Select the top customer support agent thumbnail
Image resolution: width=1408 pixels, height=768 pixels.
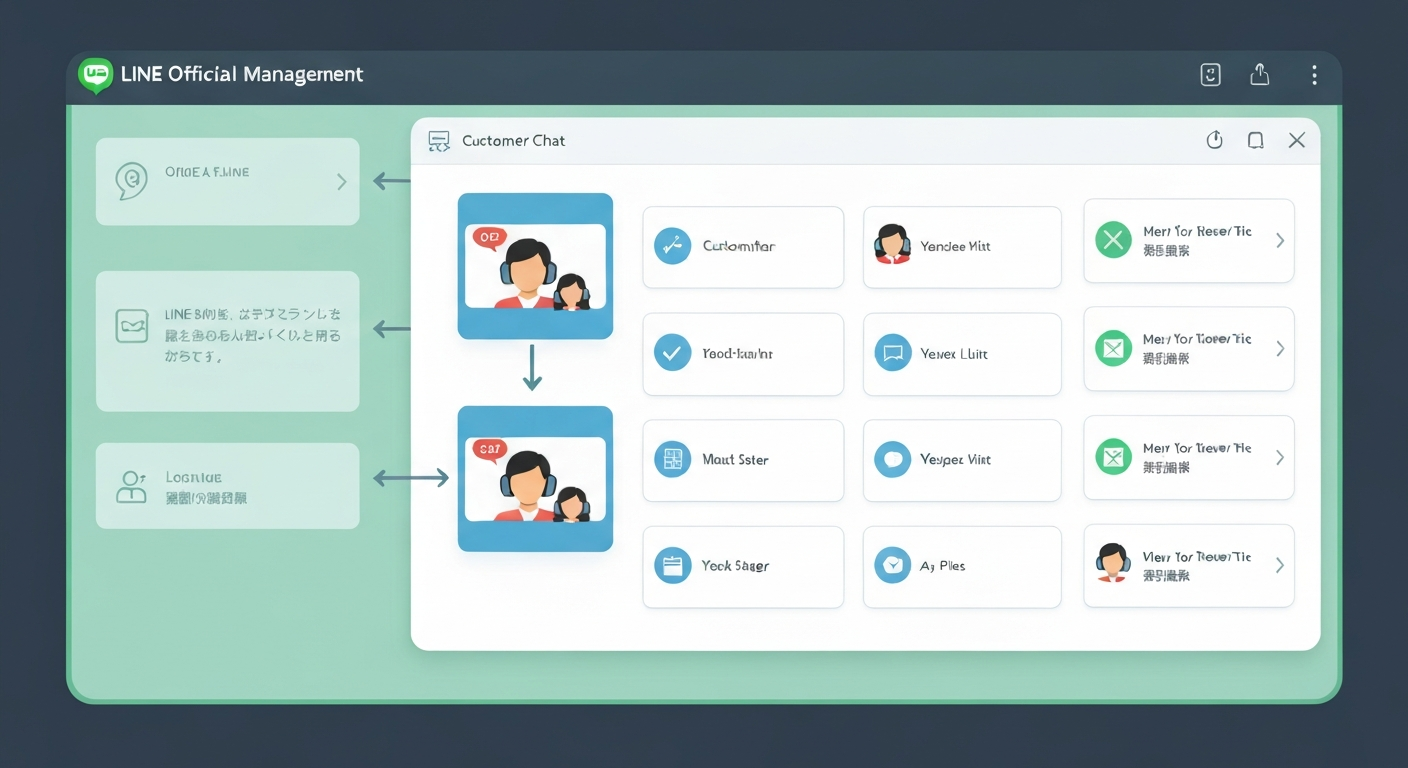point(535,266)
